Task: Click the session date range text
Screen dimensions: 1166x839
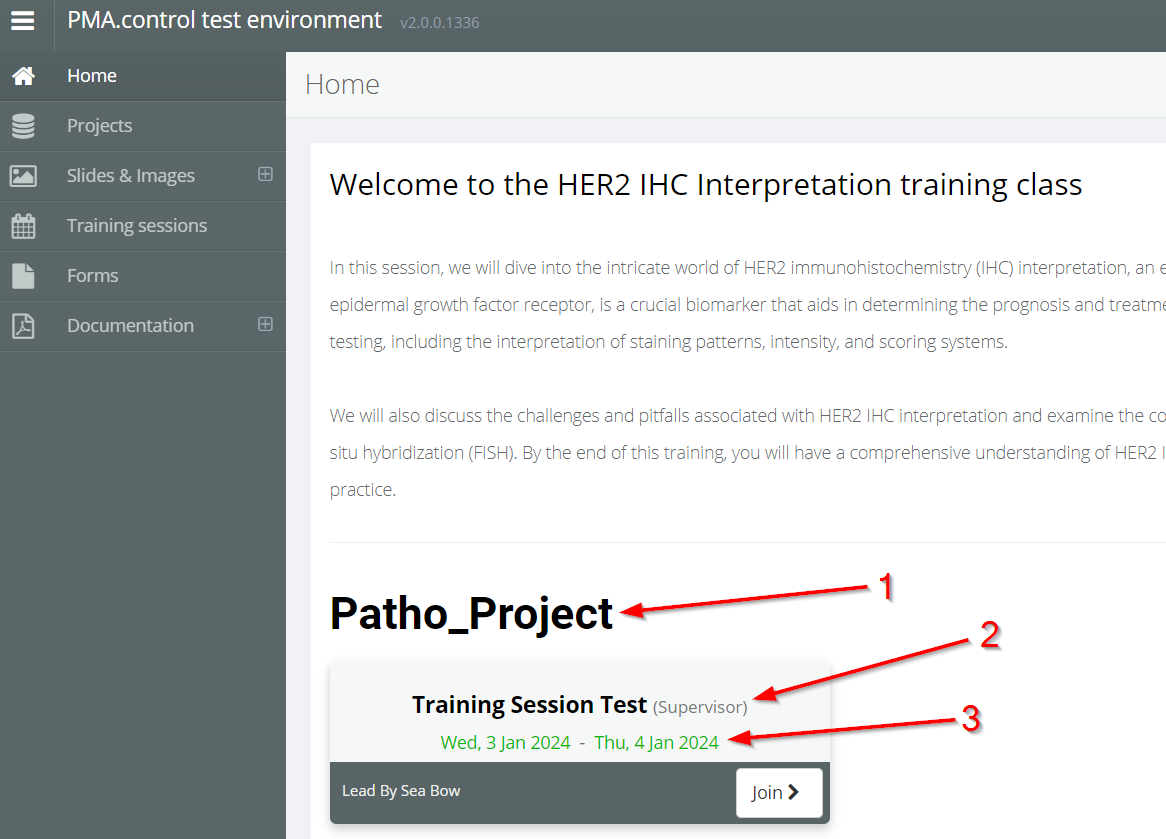Action: [579, 743]
